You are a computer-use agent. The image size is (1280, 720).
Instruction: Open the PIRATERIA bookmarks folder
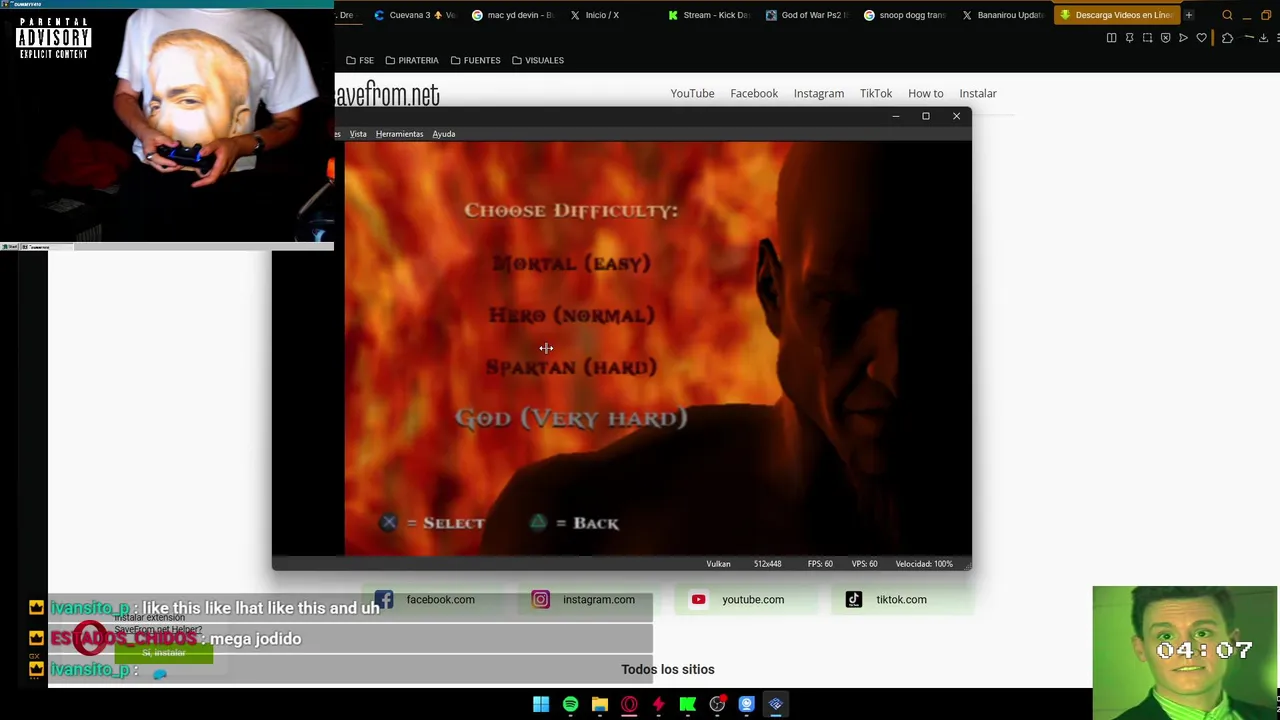coord(412,60)
